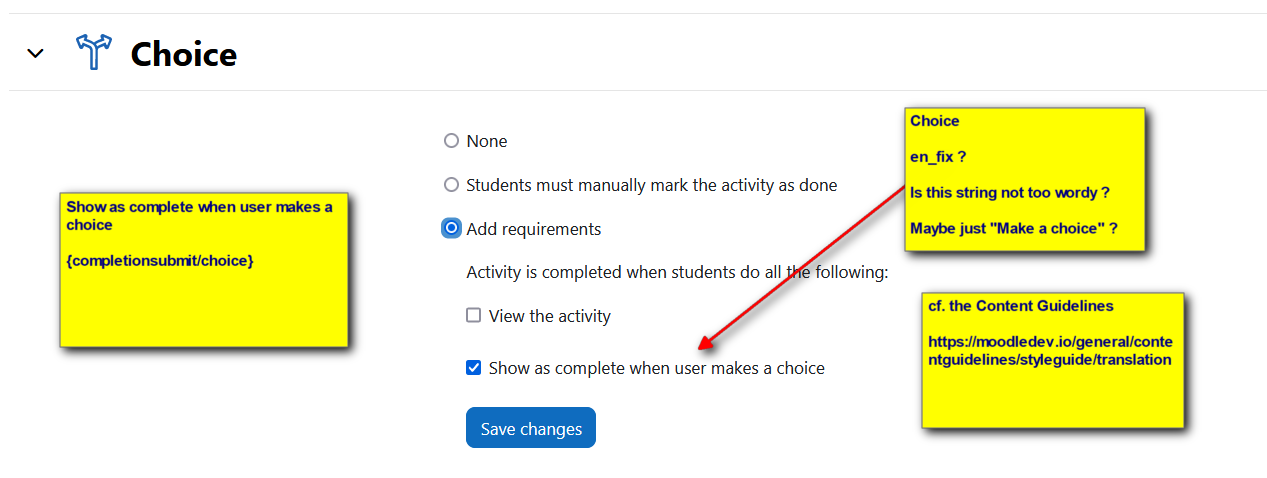Screen dimensions: 1267x478
Task: Select the None completion radio button
Action: pos(451,141)
